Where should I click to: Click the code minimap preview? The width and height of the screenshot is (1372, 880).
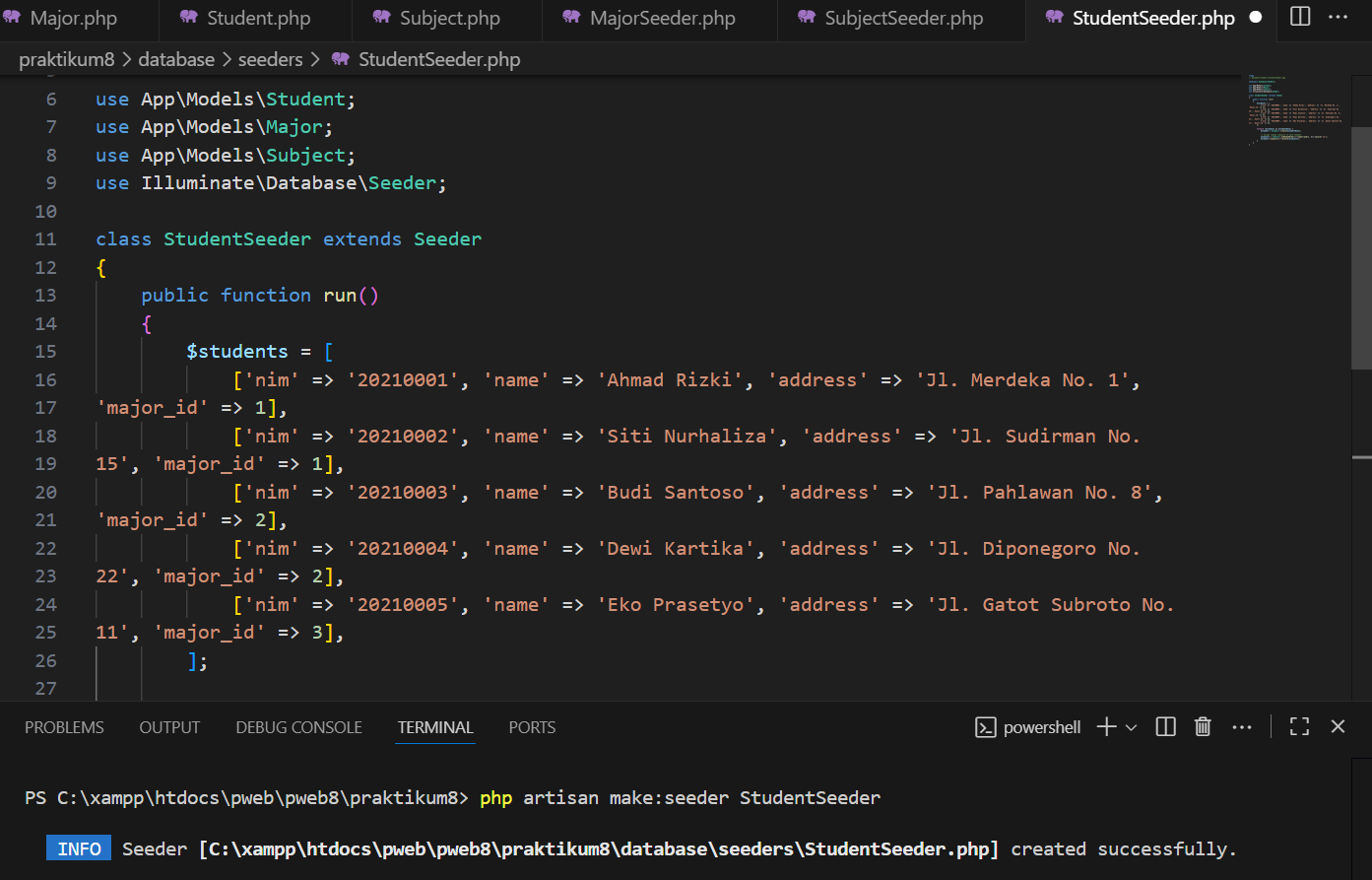pyautogui.click(x=1294, y=108)
